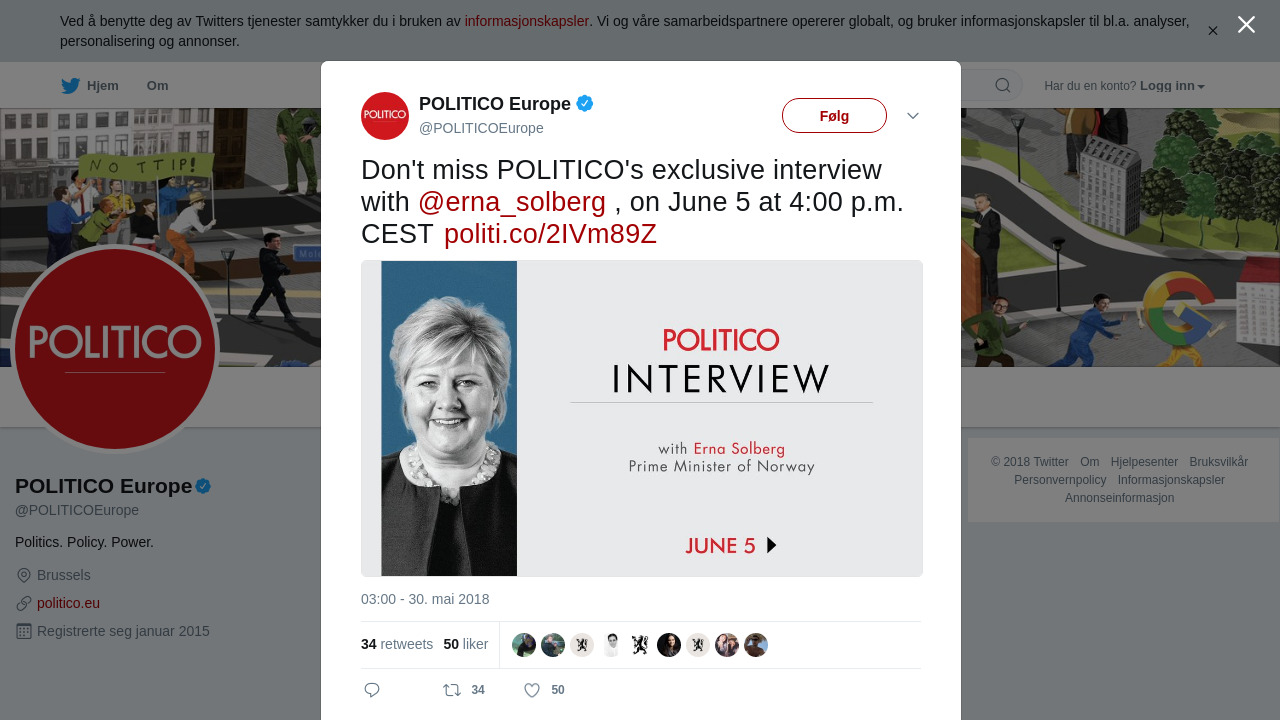Click the retweet arrows icon
The width and height of the screenshot is (1280, 720).
[x=452, y=690]
